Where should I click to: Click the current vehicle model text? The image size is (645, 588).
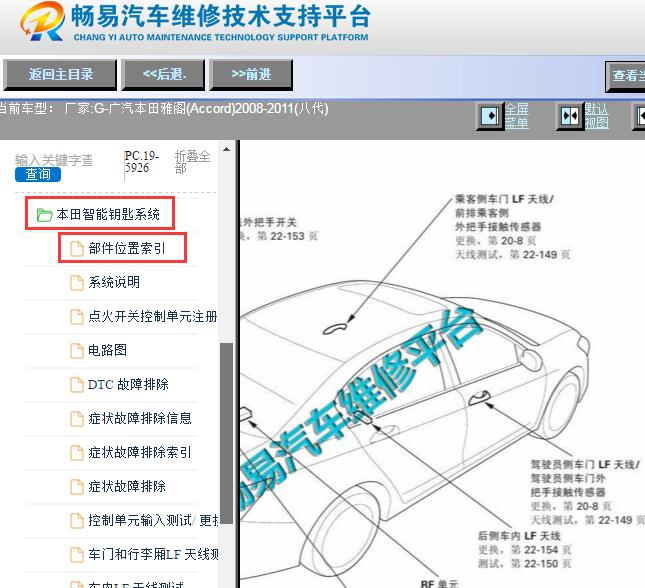[165, 109]
